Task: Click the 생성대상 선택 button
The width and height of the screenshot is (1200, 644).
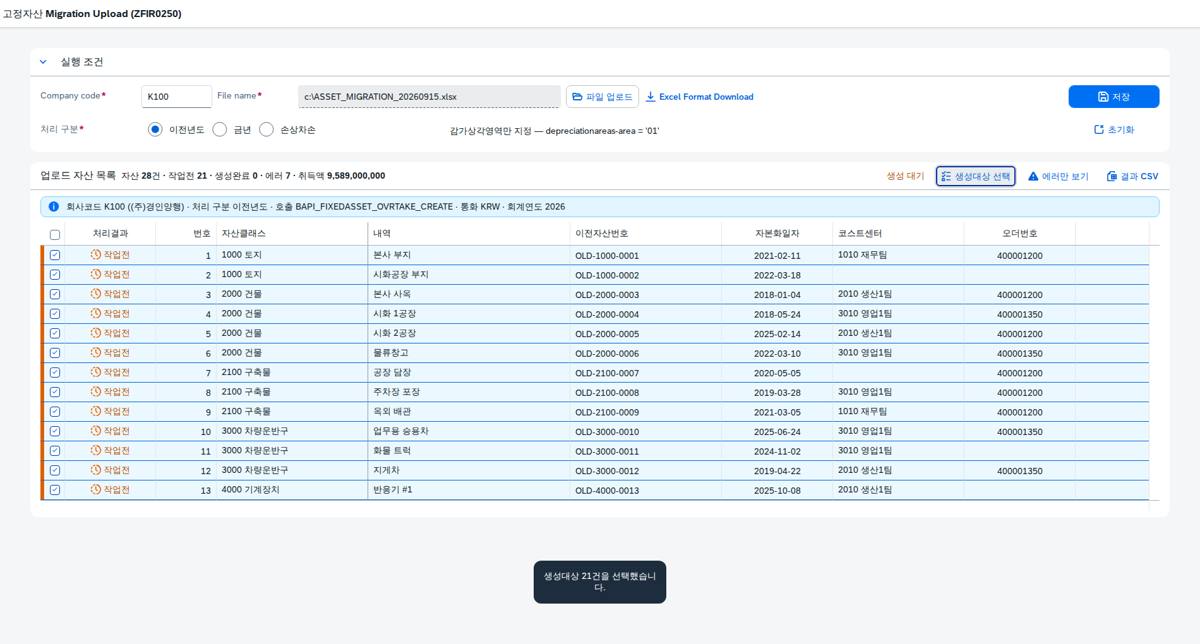Action: click(x=975, y=176)
